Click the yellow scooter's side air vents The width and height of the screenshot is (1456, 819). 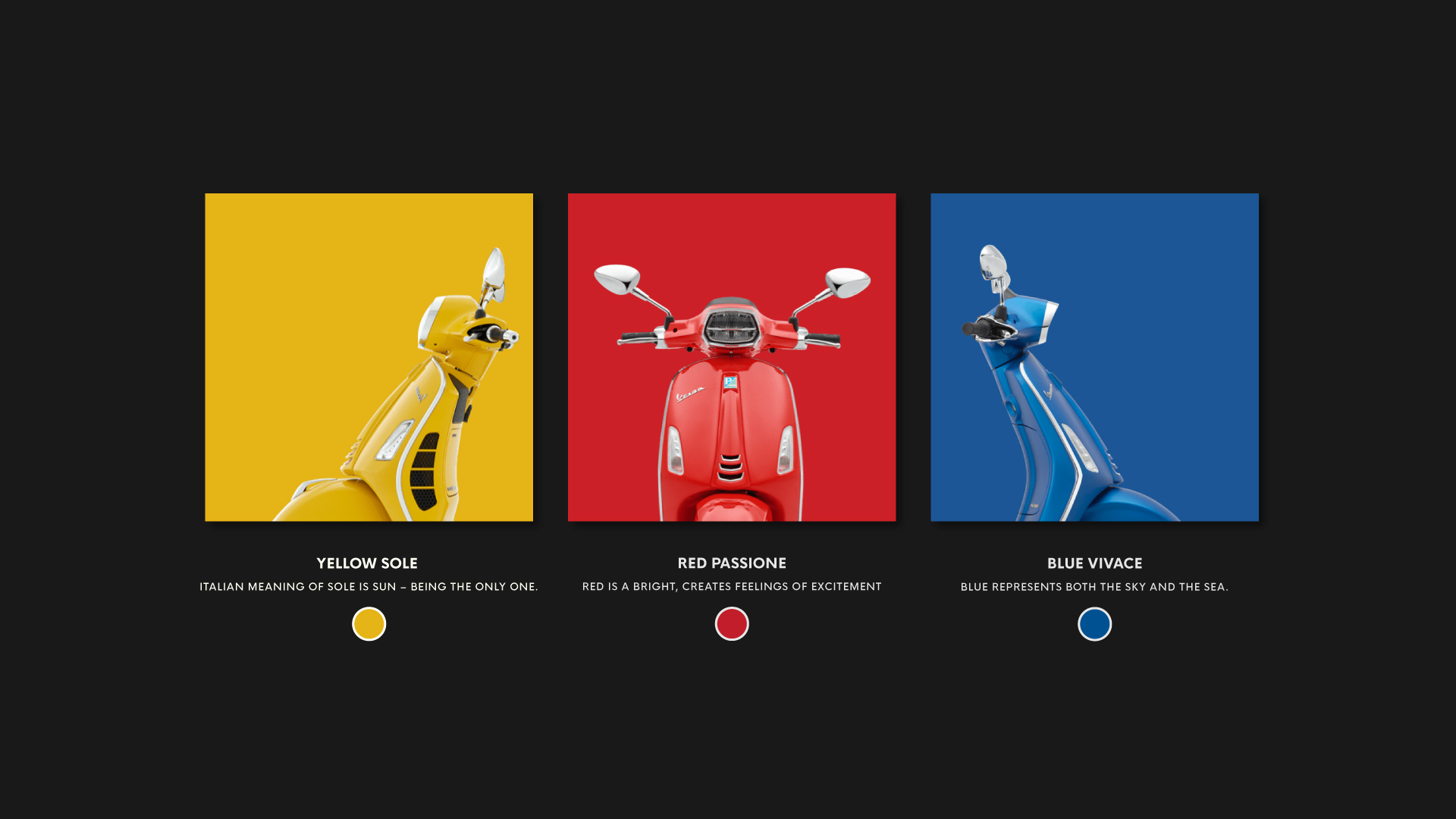423,472
